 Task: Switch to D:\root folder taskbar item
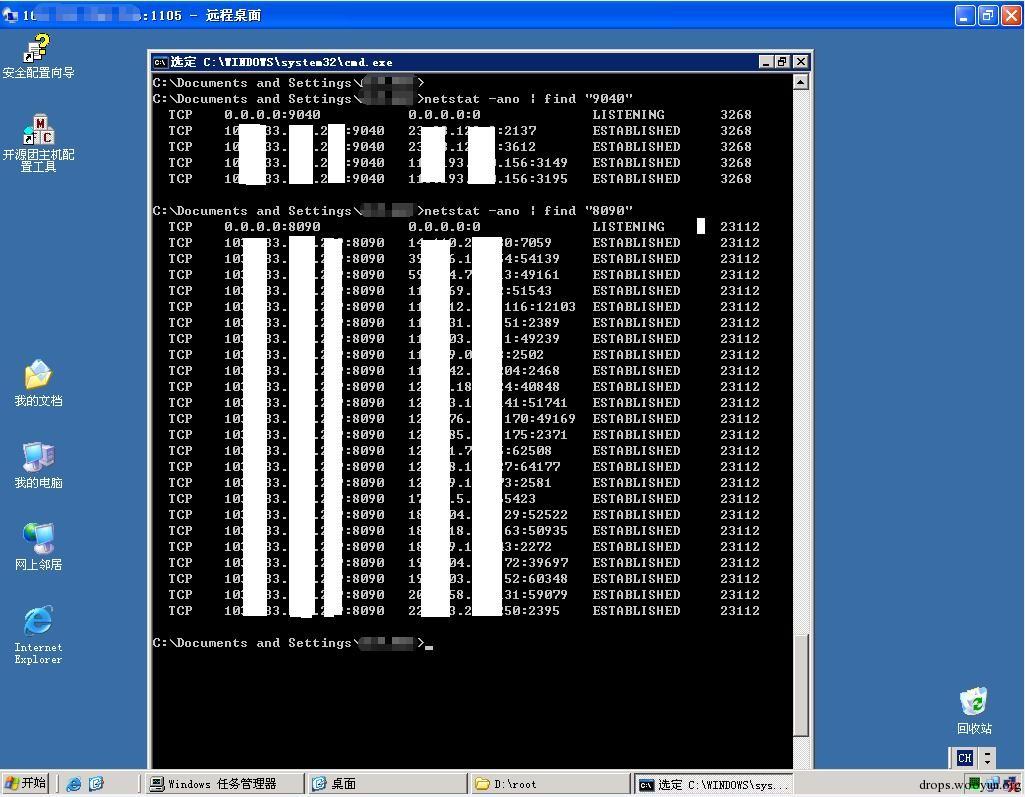(549, 784)
